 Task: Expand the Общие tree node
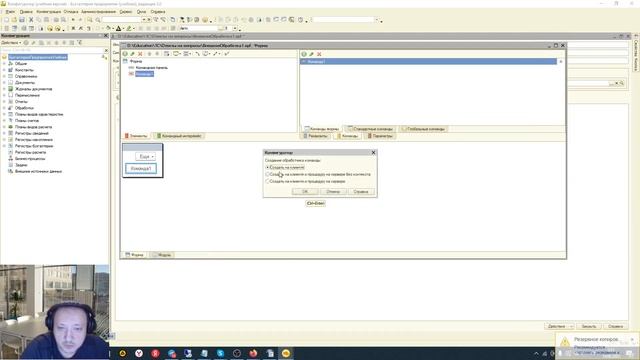(4, 64)
